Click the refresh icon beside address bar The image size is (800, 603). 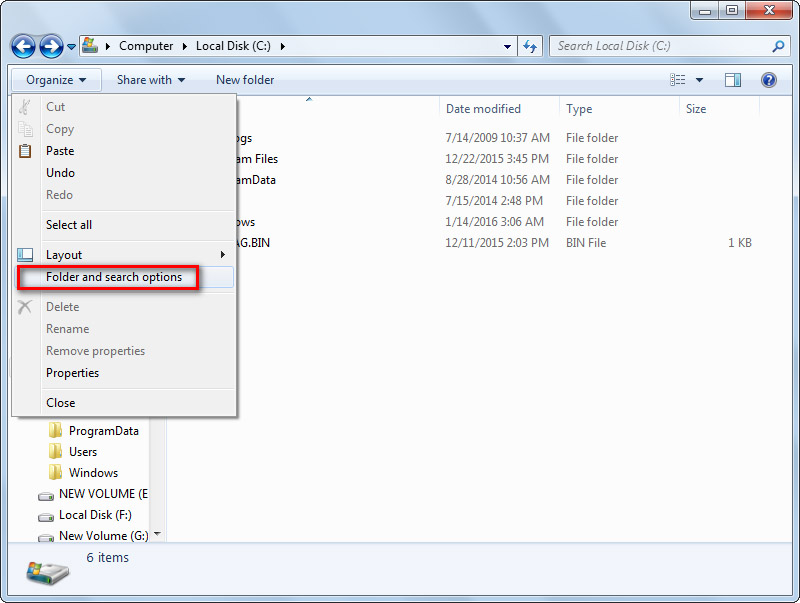(x=530, y=46)
